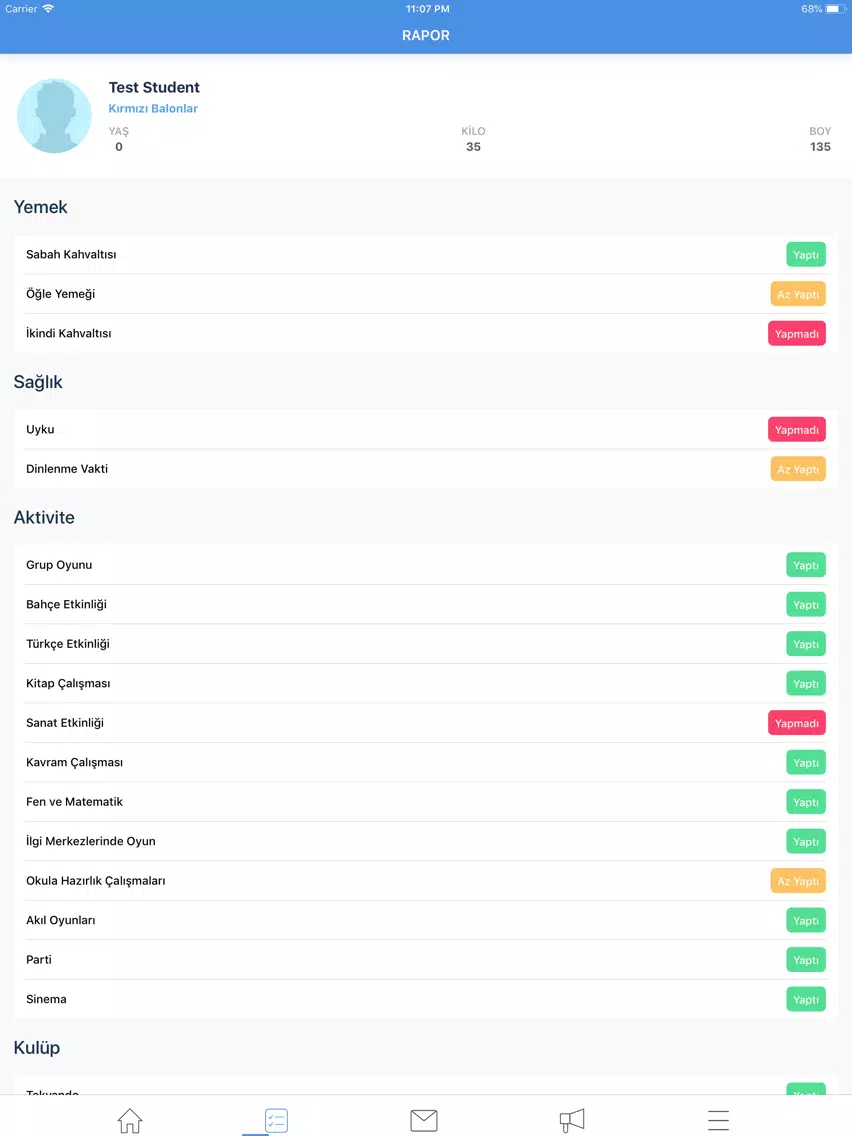The width and height of the screenshot is (852, 1136).
Task: Click the Wi-Fi icon in status bar
Action: (48, 9)
